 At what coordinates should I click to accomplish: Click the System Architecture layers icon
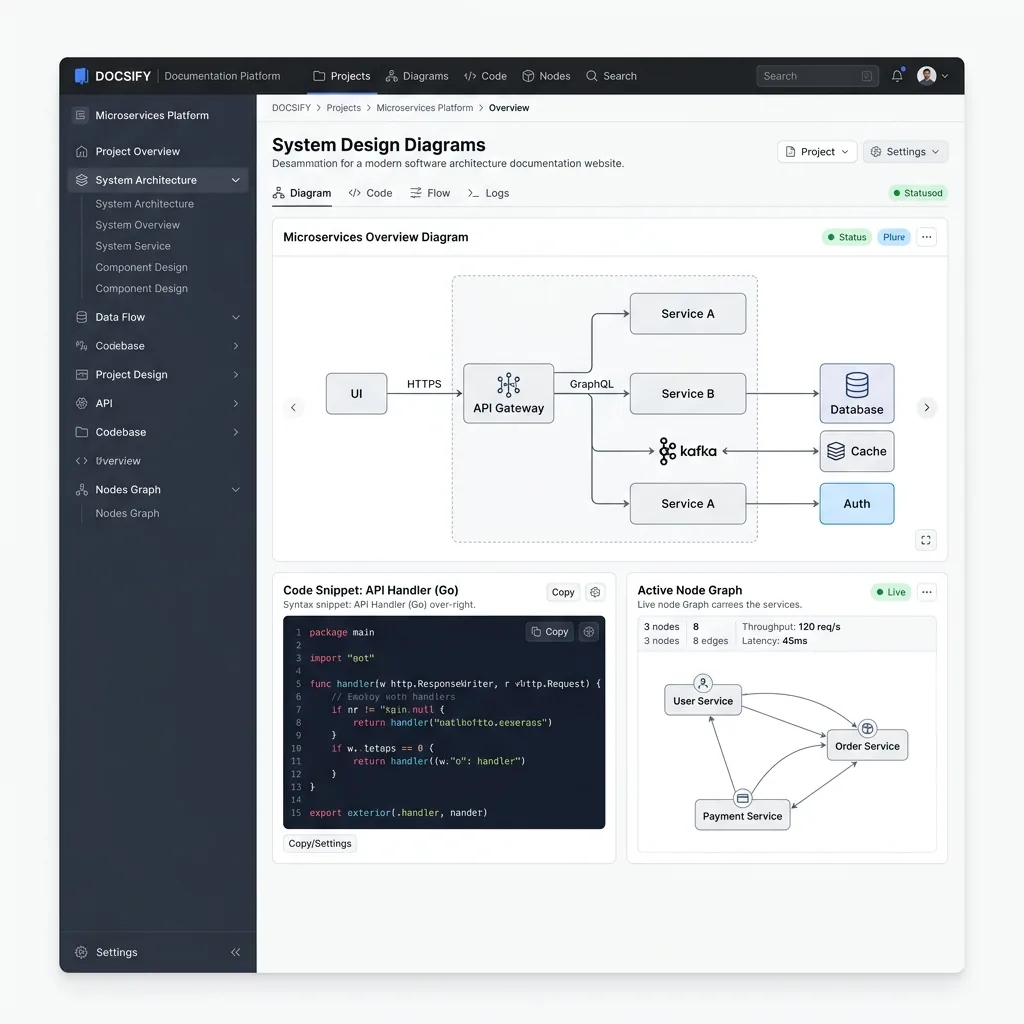82,180
